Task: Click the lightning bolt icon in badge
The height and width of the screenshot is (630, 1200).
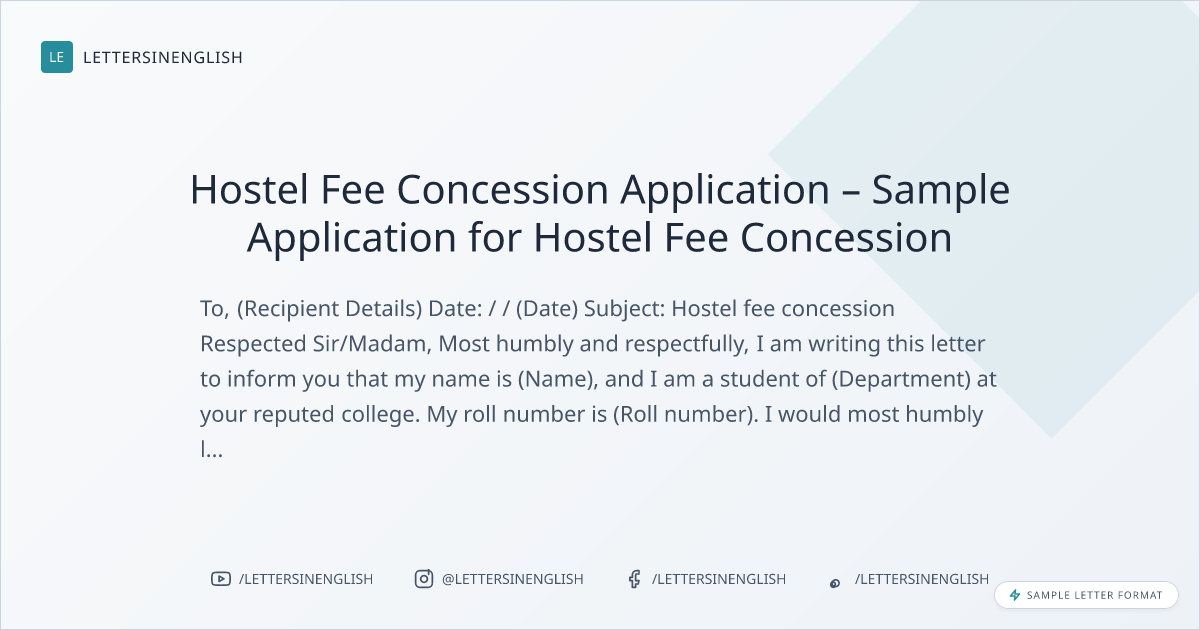Action: pos(1015,595)
